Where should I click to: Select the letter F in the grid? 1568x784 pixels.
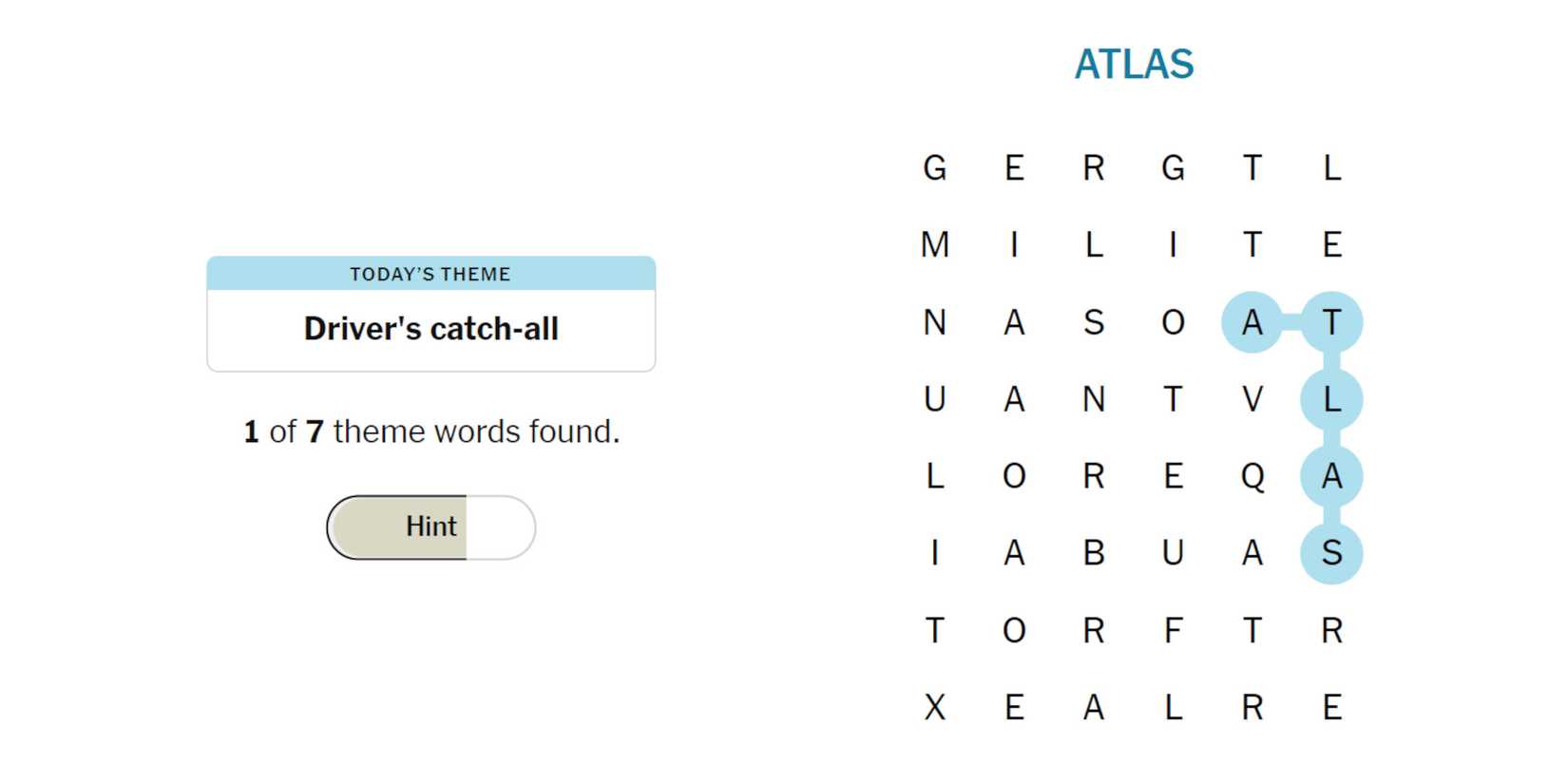point(1174,630)
